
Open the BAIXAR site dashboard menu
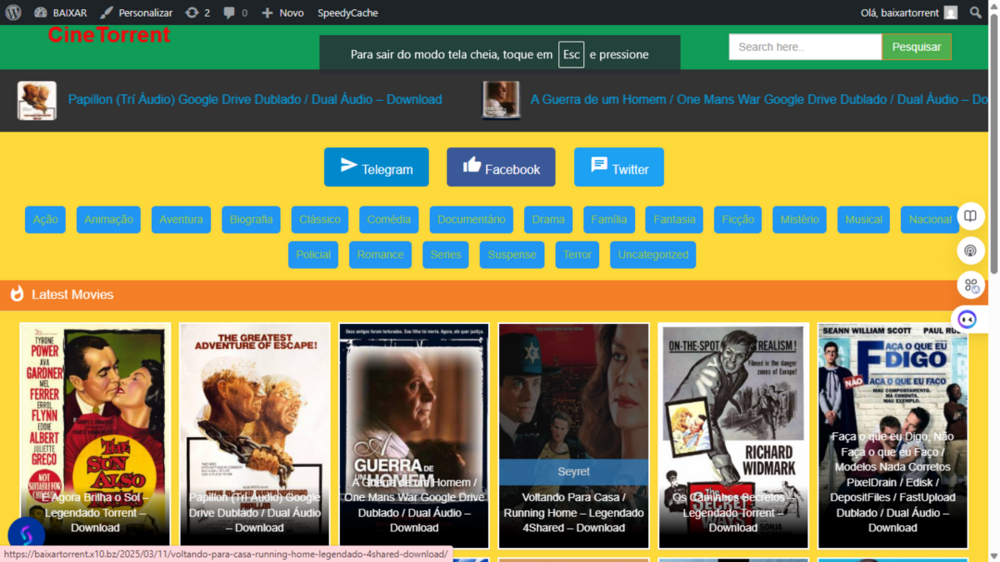(61, 13)
